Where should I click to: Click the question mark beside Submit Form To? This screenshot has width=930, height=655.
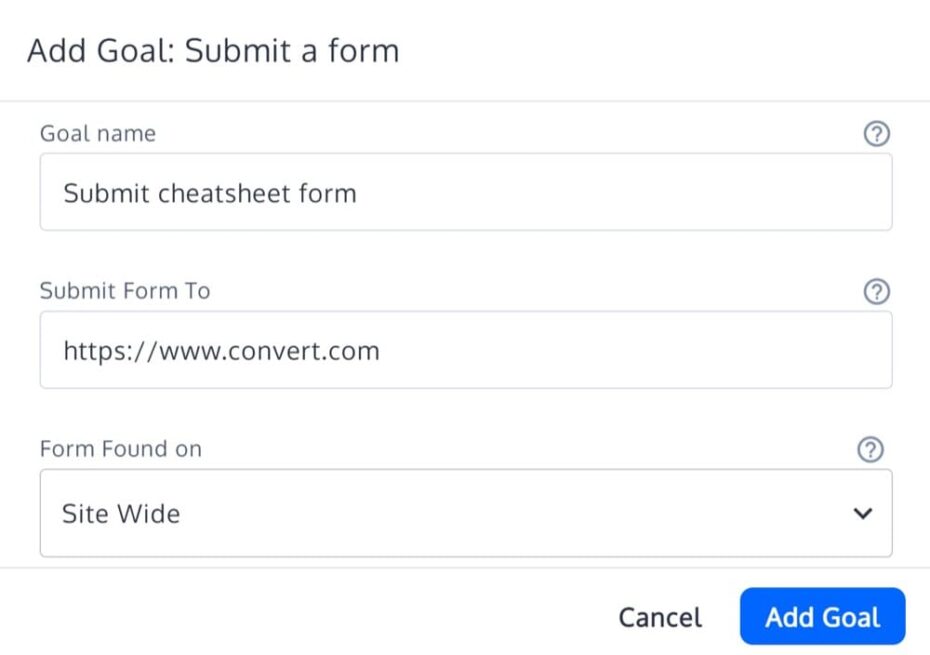click(x=876, y=291)
